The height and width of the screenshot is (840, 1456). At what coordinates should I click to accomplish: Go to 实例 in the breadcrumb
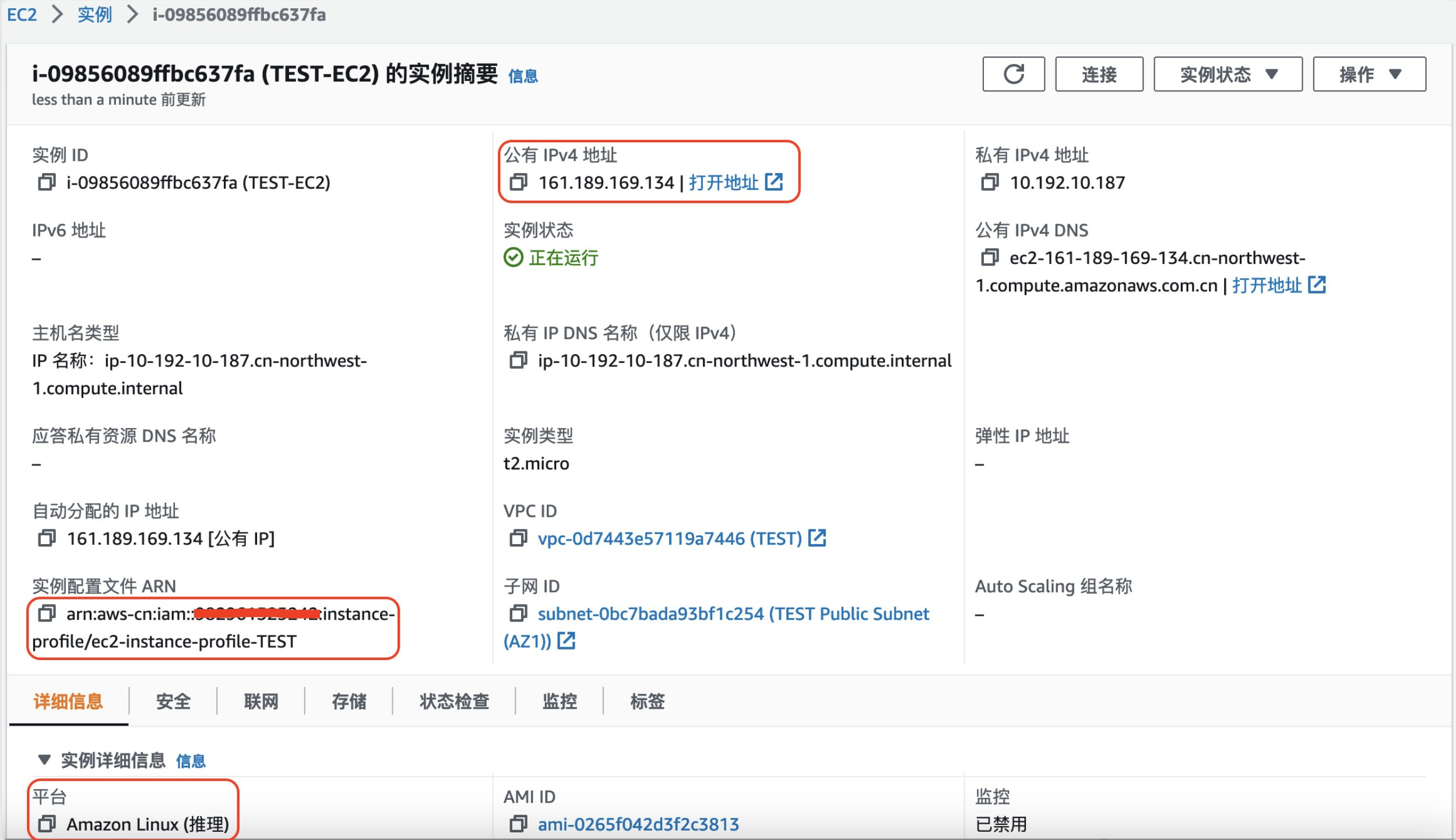[x=94, y=15]
